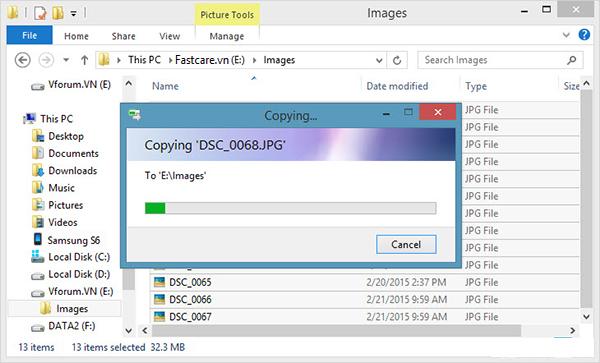Open the recent locations dropdown arrow
Image resolution: width=600 pixels, height=363 pixels.
(66, 60)
